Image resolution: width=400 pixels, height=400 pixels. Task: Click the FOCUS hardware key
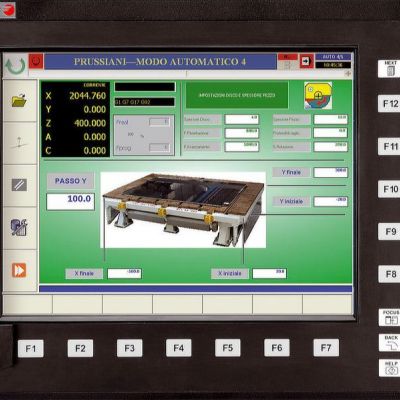(x=390, y=318)
